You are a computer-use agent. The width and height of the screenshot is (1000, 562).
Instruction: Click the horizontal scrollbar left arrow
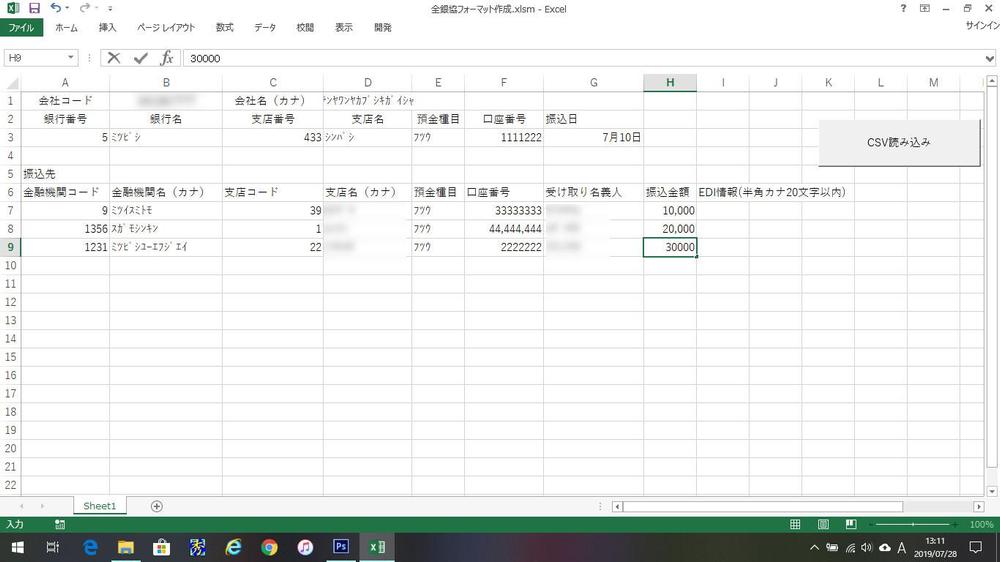pos(617,507)
